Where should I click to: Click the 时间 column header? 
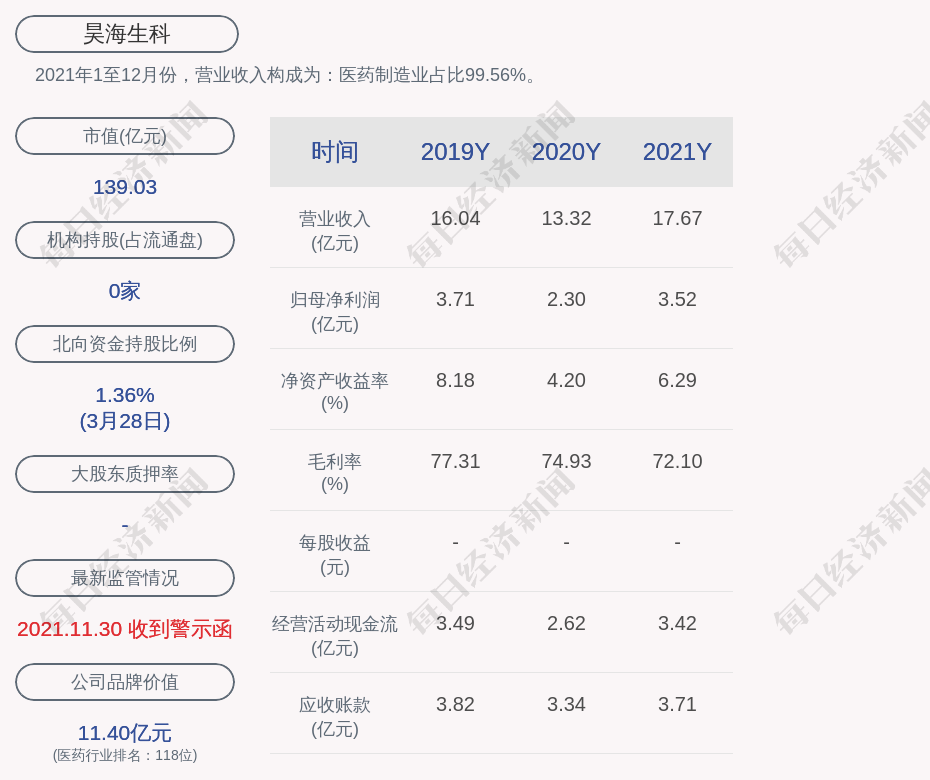[335, 152]
